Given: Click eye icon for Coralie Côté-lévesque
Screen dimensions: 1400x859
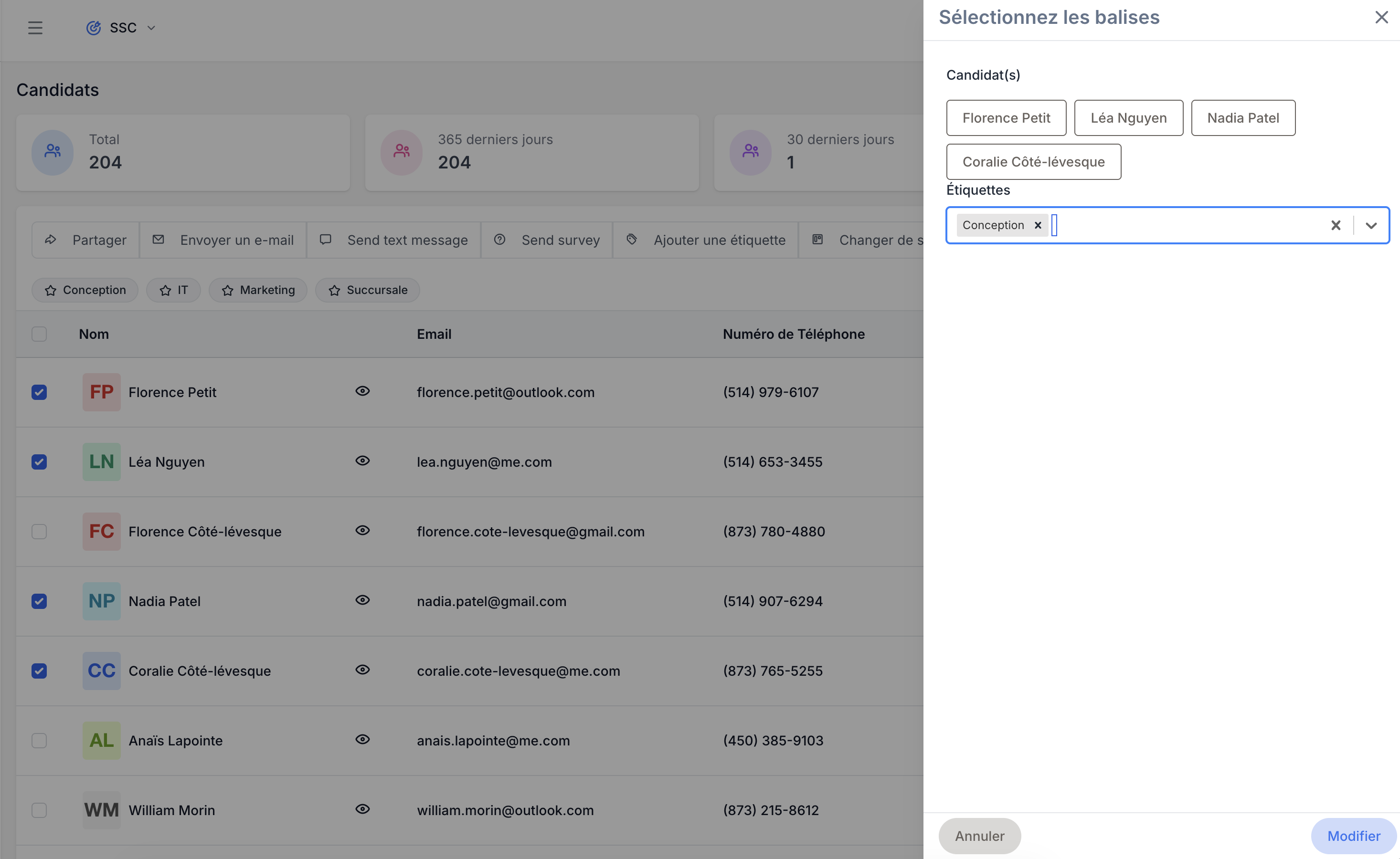Looking at the screenshot, I should [x=362, y=670].
